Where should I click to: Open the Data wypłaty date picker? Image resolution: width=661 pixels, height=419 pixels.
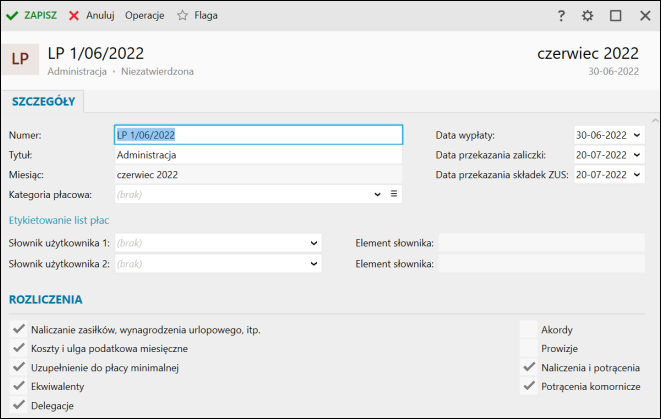tap(638, 135)
